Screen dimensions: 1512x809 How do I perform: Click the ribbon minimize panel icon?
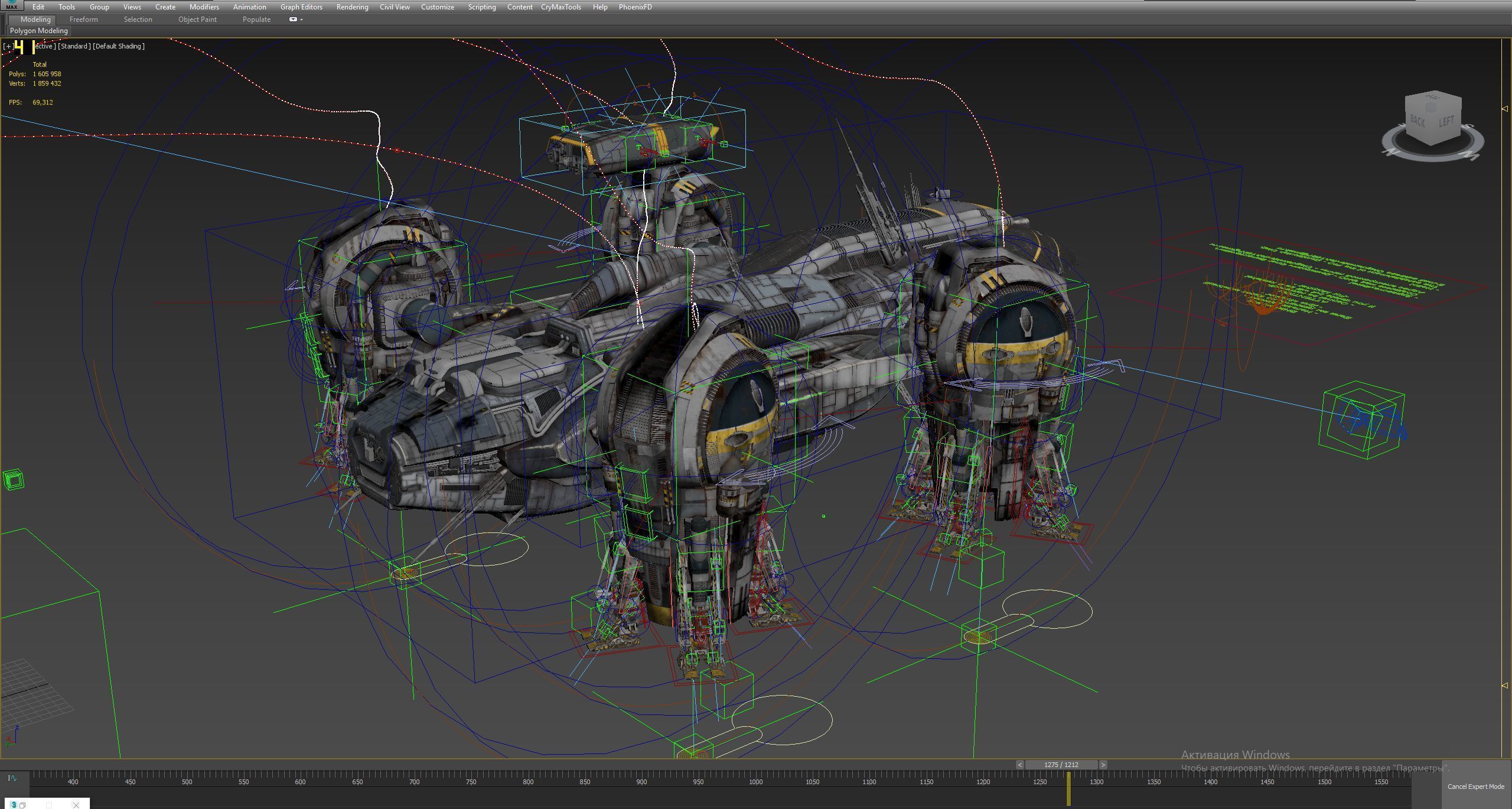(x=293, y=20)
